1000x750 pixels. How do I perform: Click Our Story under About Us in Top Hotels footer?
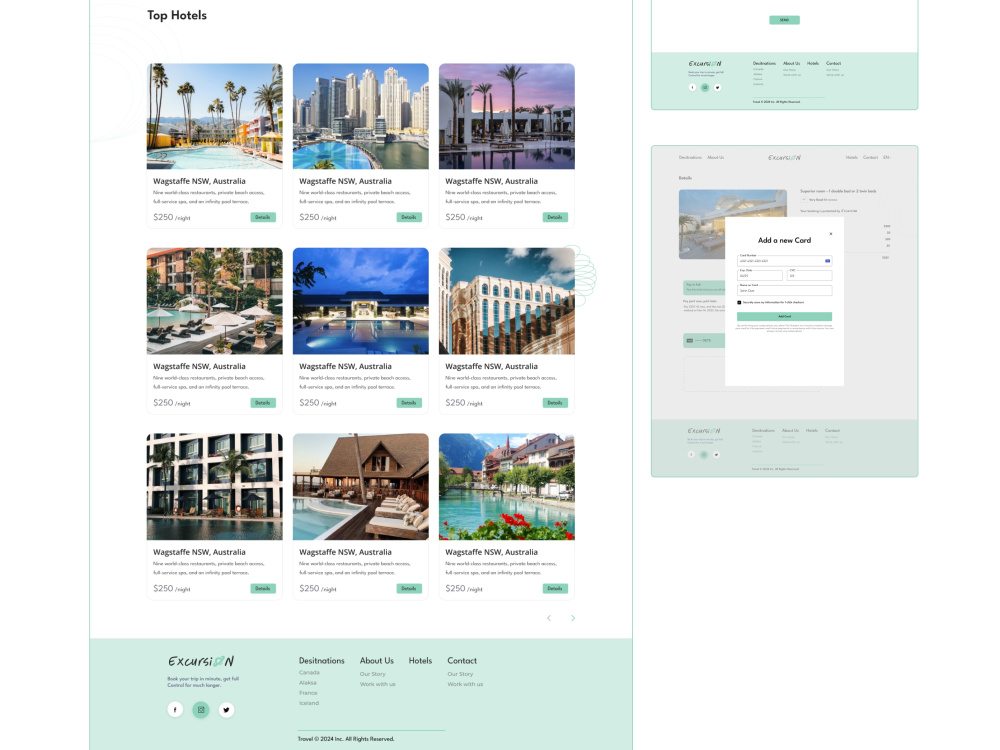click(372, 673)
